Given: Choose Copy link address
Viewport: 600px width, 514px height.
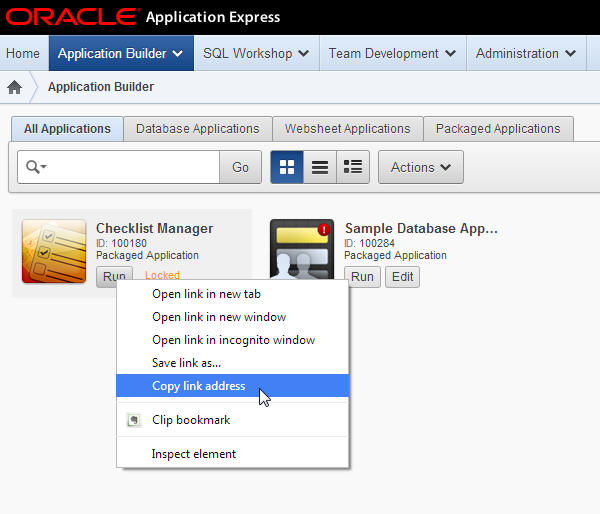Looking at the screenshot, I should pyautogui.click(x=233, y=386).
